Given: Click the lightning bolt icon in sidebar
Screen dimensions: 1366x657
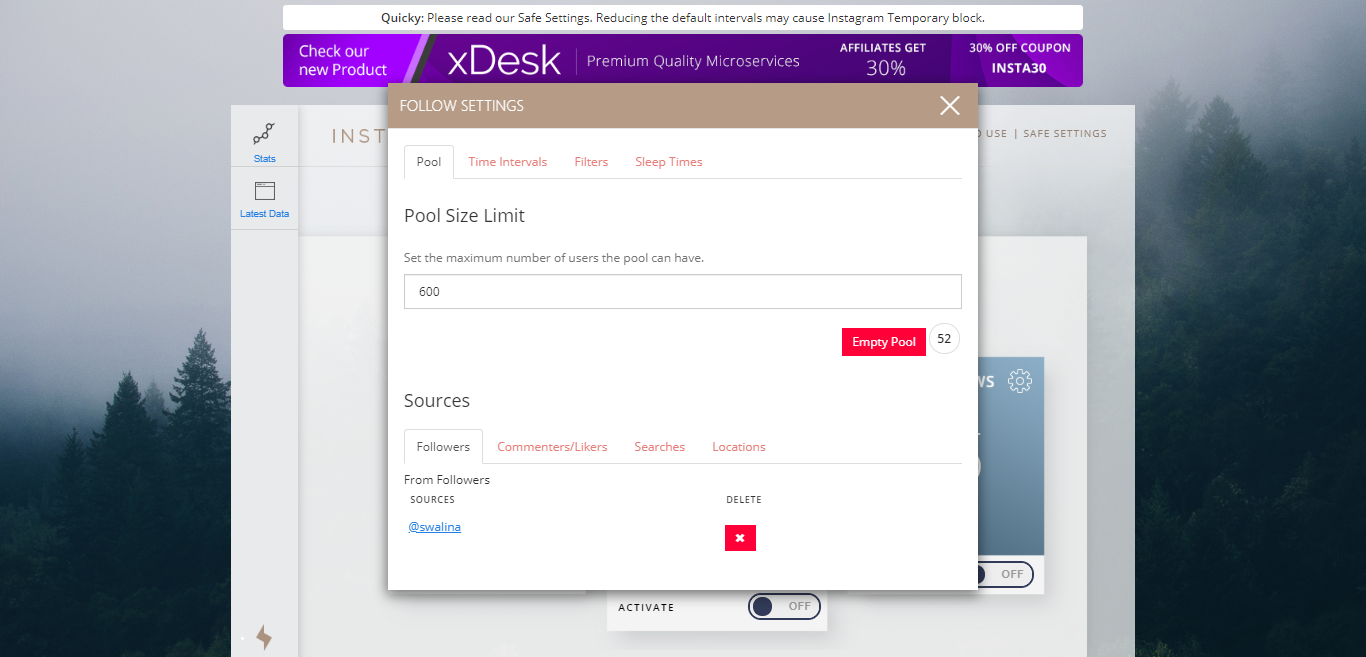Looking at the screenshot, I should [x=264, y=637].
